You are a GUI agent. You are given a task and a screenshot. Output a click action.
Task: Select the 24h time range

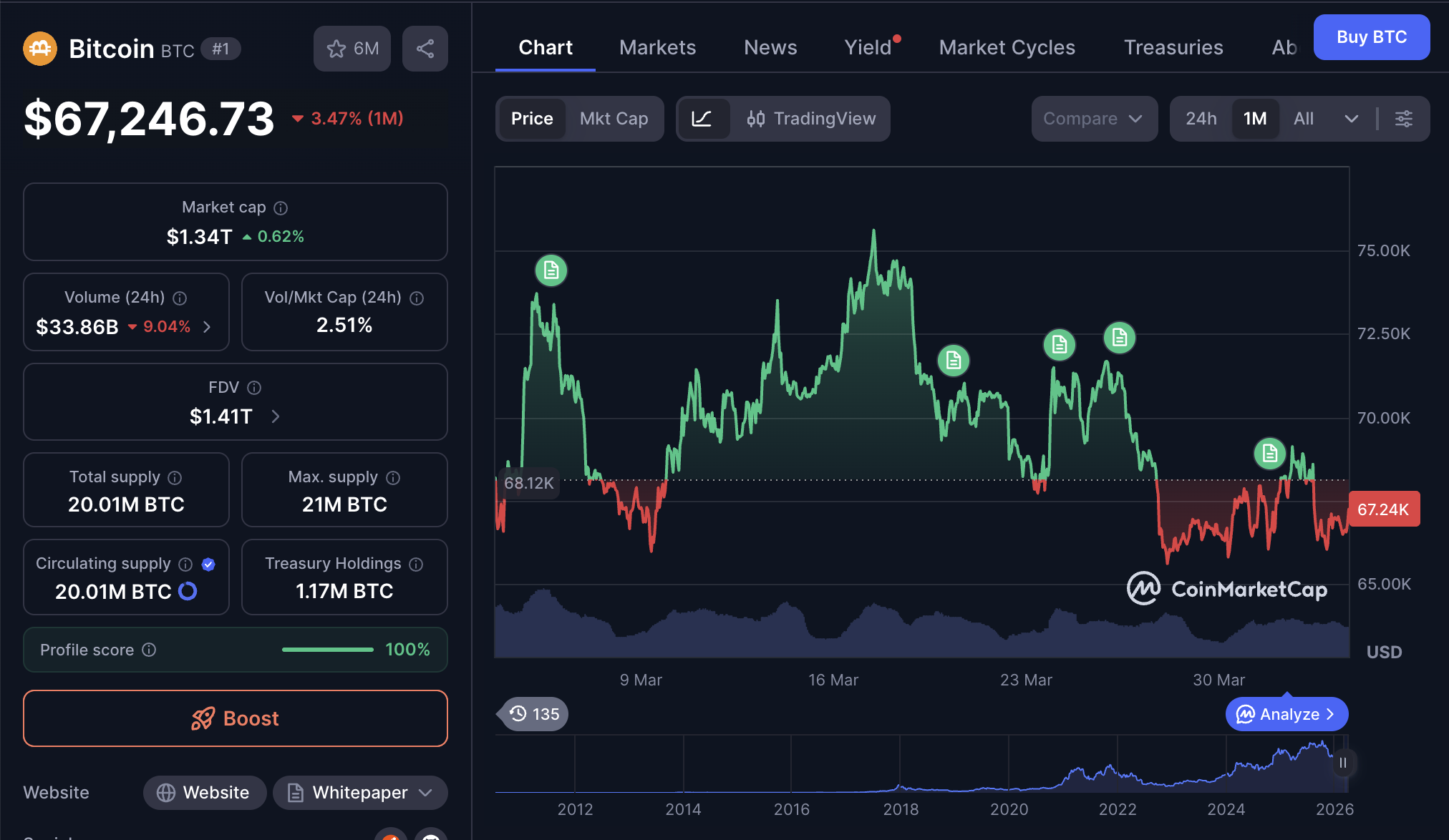coord(1201,119)
